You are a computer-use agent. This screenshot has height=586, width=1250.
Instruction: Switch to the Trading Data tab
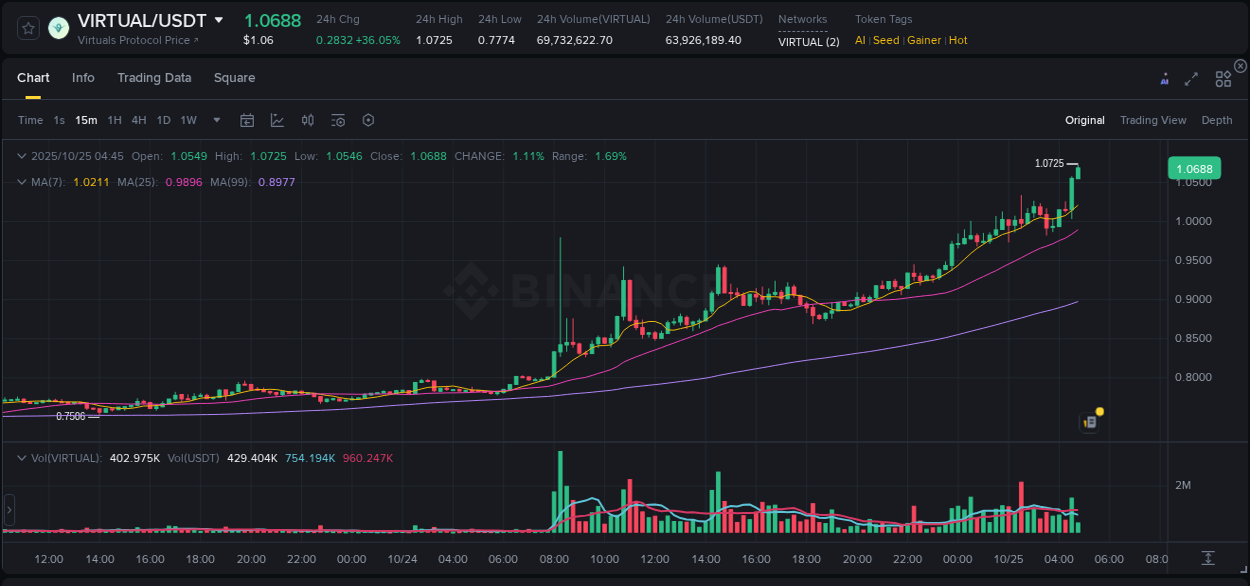(x=154, y=77)
